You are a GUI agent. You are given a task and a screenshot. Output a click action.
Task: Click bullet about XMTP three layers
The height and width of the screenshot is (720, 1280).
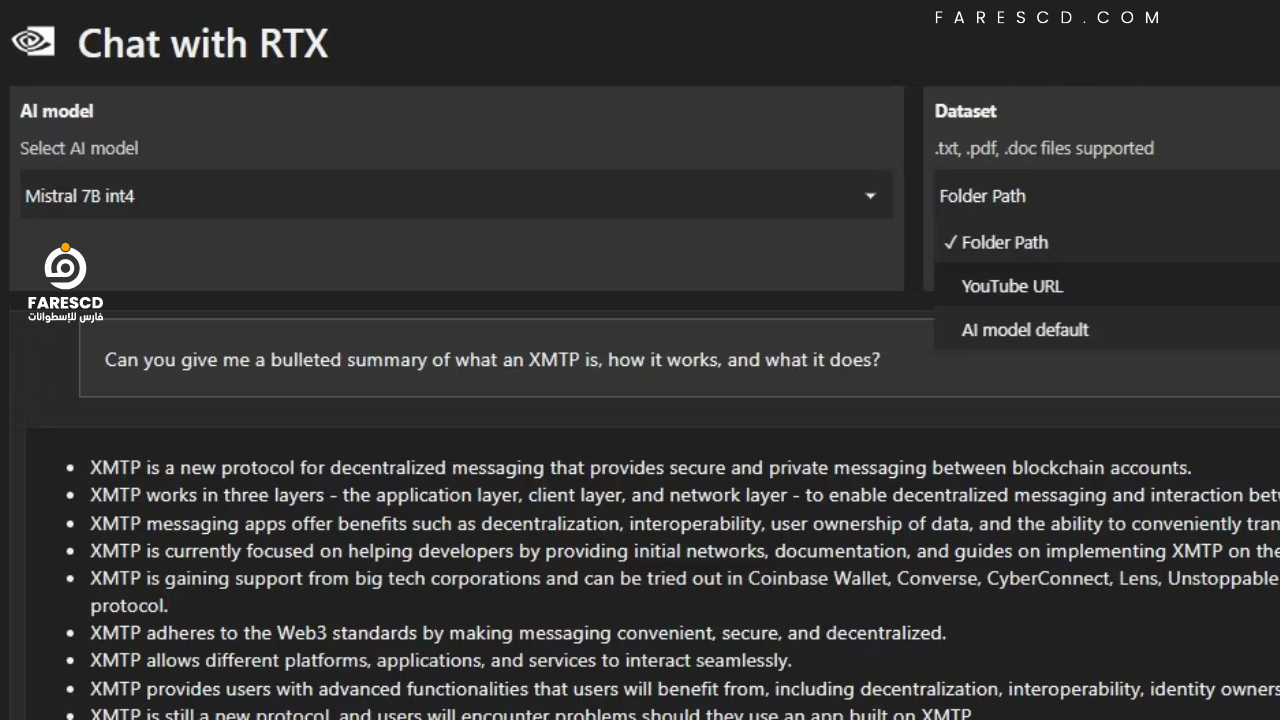coord(685,495)
